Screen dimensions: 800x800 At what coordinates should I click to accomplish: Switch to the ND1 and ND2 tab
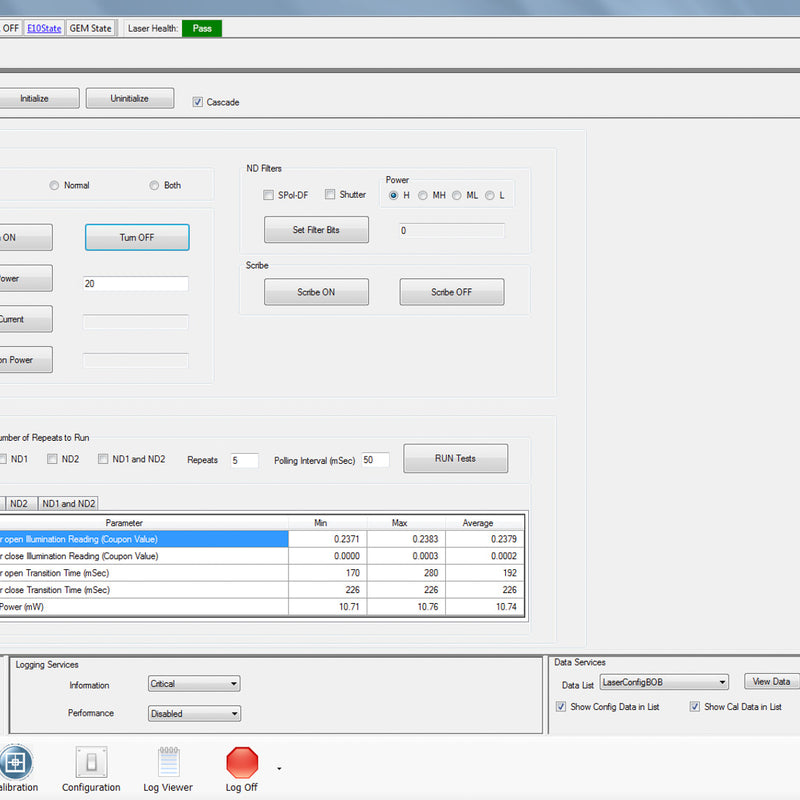tap(68, 504)
